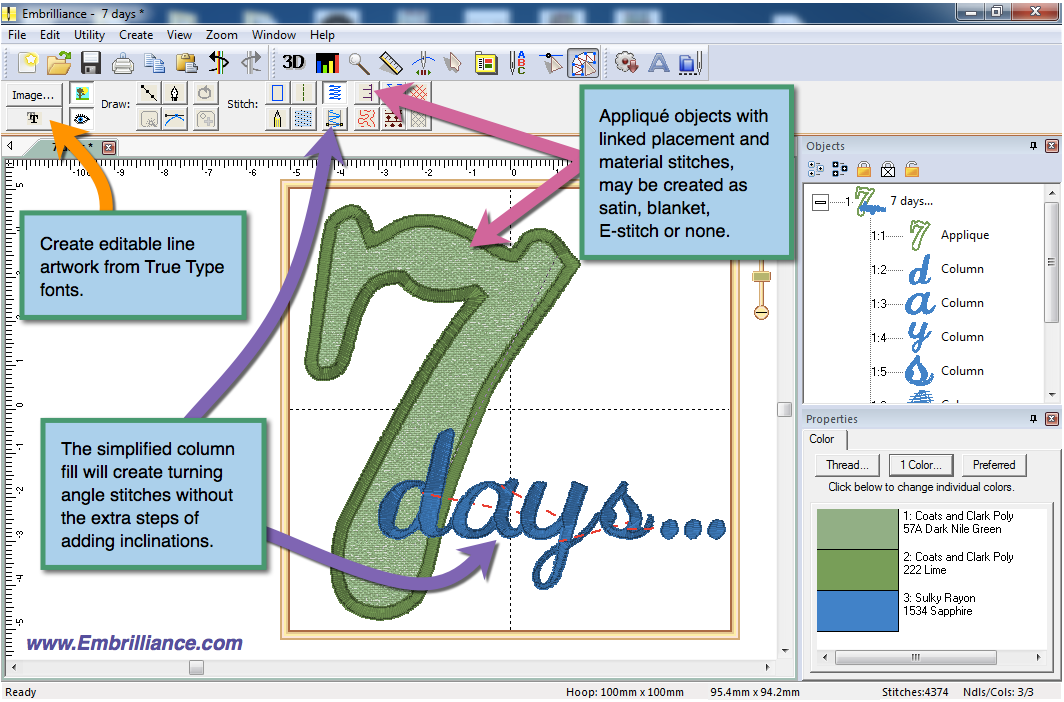The height and width of the screenshot is (702, 1064).
Task: Click the collapse-all tree icon in Objects
Action: 839,170
